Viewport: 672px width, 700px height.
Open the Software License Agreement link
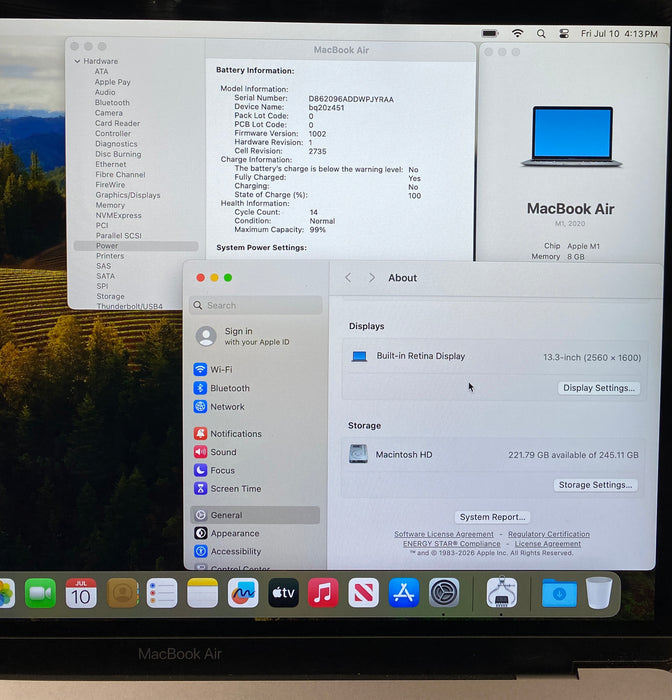point(444,534)
